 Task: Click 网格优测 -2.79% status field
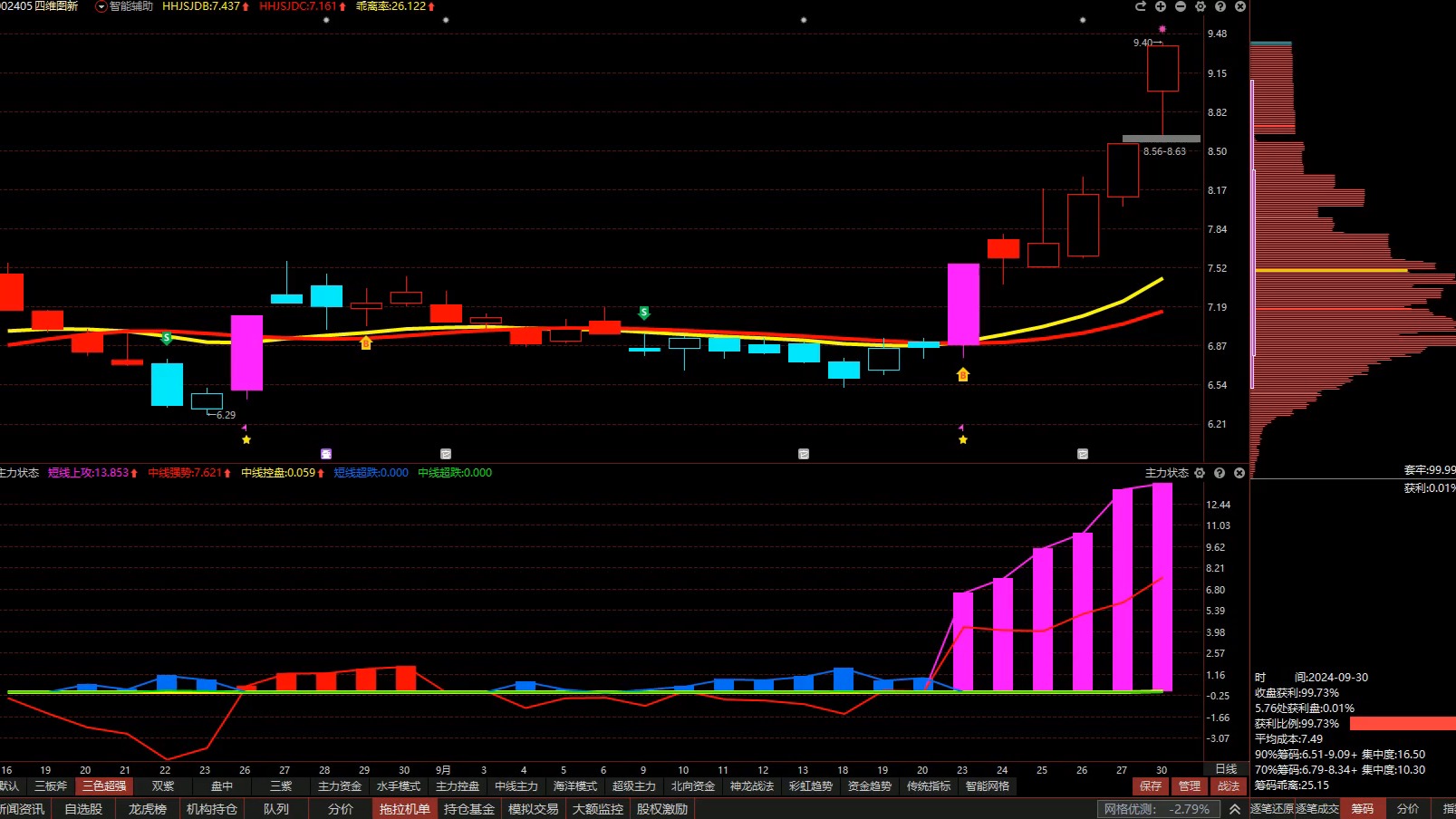[x=1157, y=809]
